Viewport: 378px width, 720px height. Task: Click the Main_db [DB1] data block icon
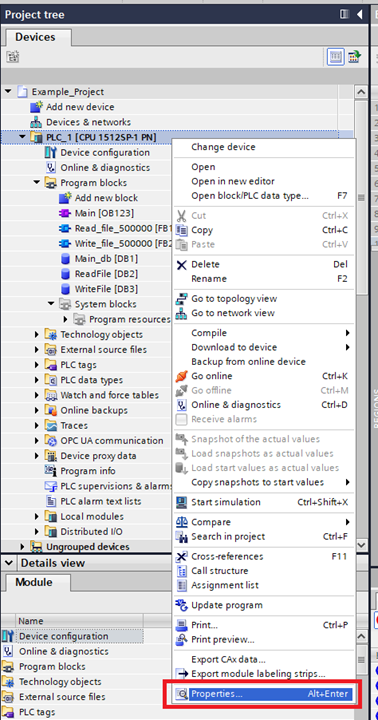click(x=65, y=259)
